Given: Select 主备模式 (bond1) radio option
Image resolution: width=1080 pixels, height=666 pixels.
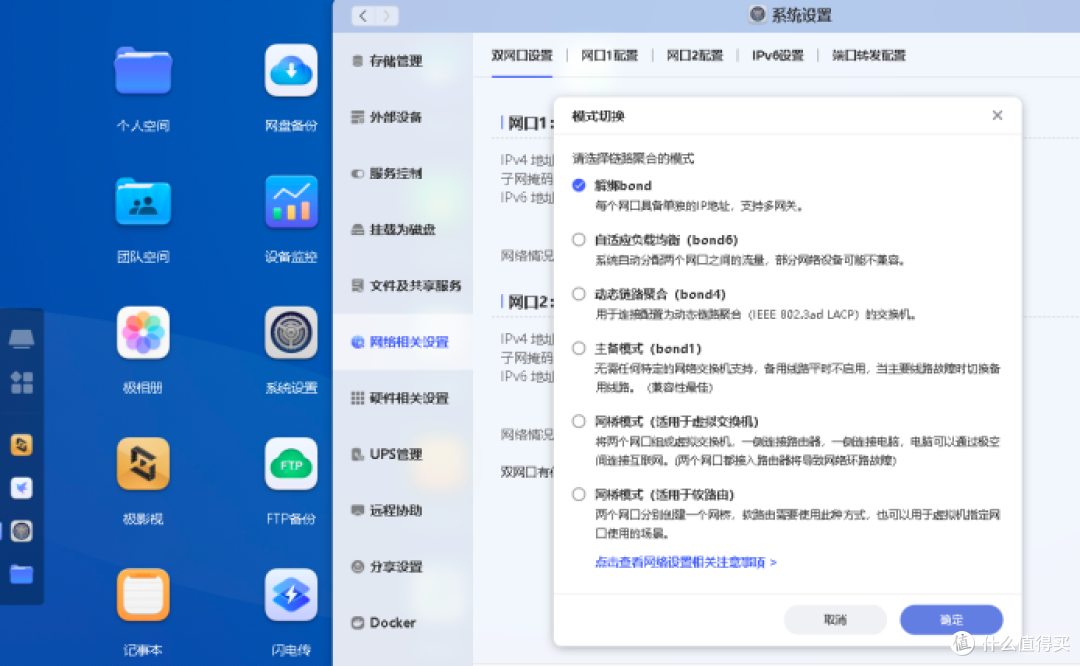Looking at the screenshot, I should [579, 348].
